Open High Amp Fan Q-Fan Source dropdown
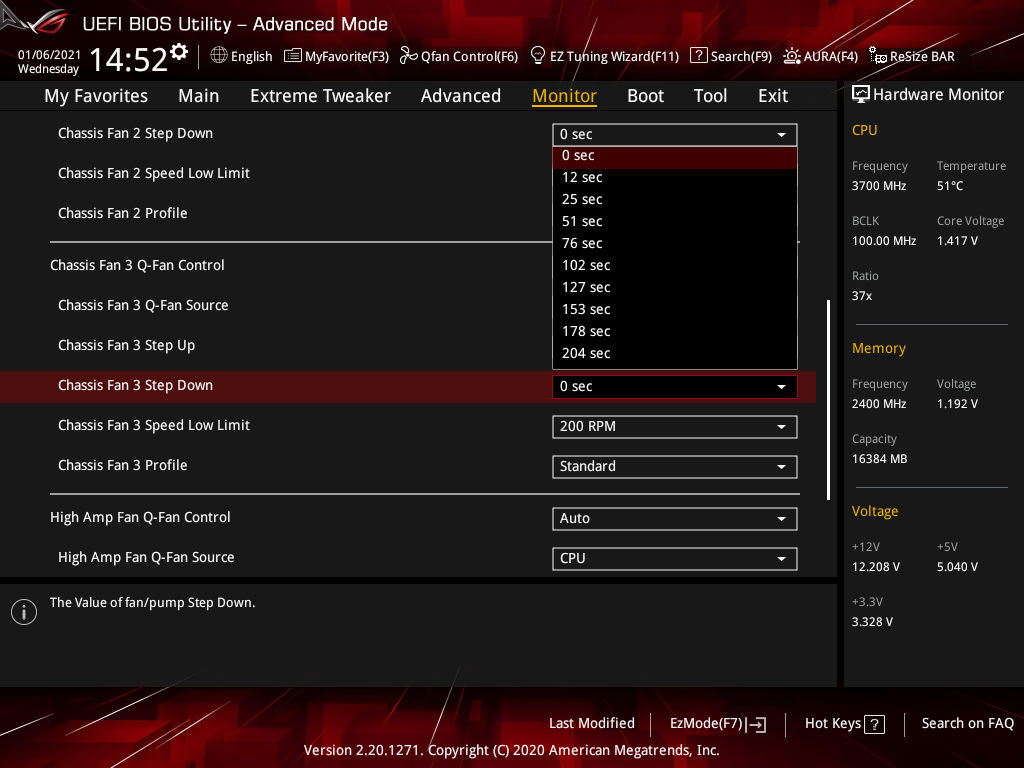 675,558
